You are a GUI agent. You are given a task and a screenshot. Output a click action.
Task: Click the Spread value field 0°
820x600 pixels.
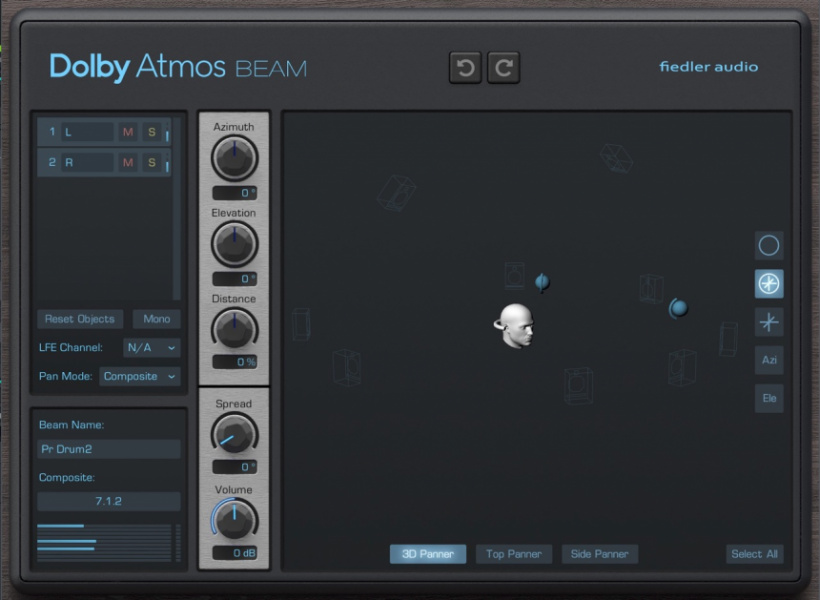[234, 467]
